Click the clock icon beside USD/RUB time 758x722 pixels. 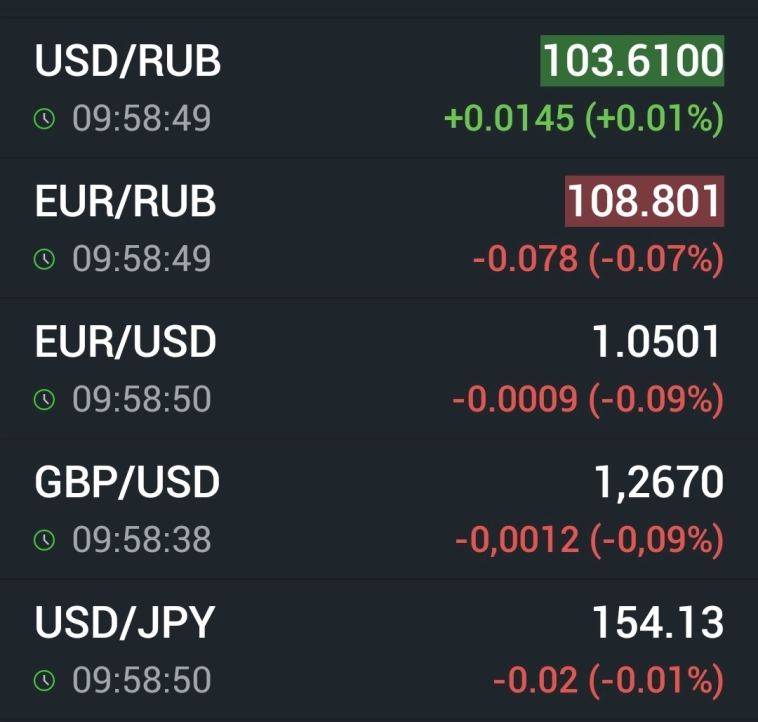(x=44, y=119)
